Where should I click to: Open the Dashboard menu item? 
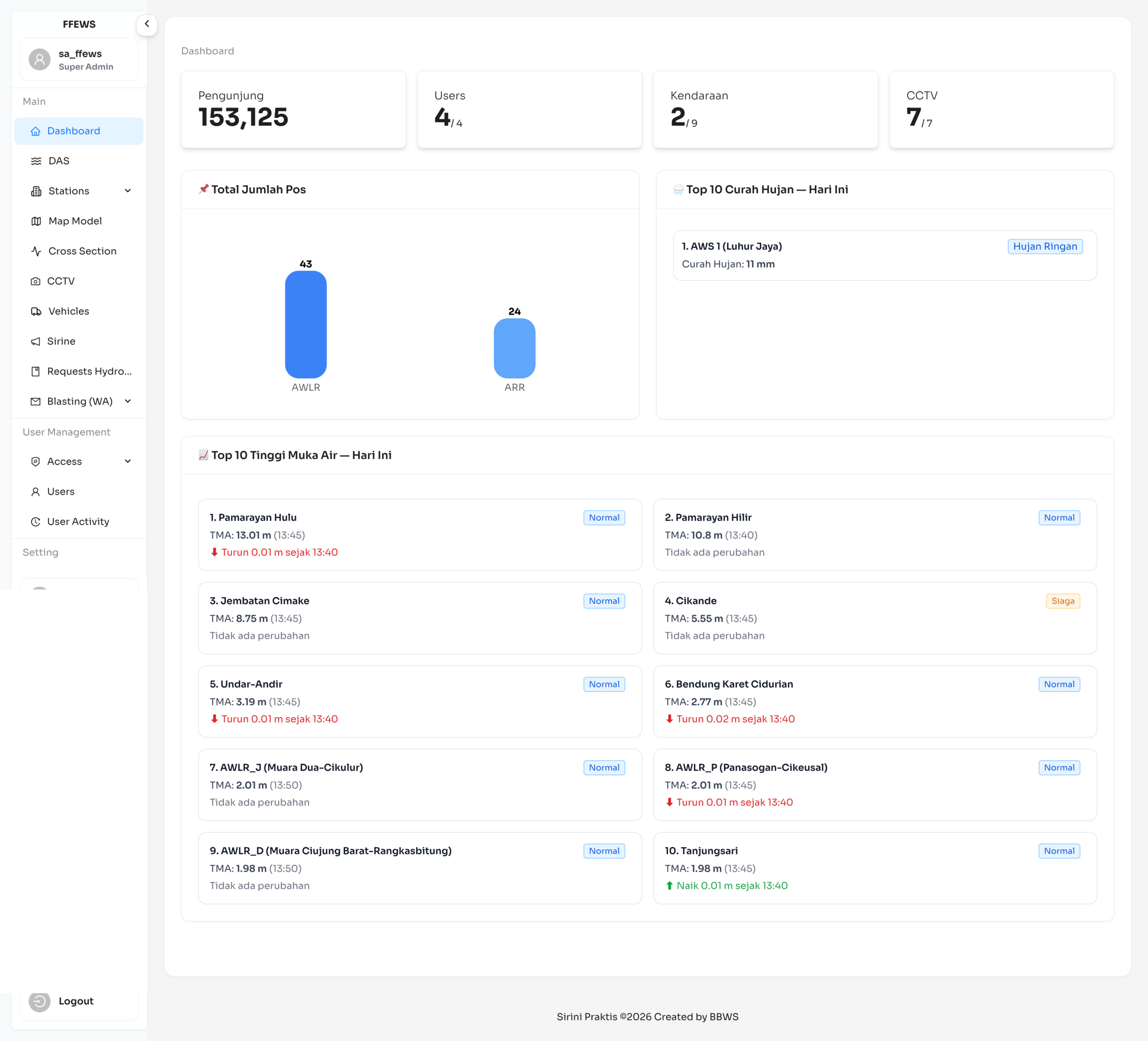(78, 131)
